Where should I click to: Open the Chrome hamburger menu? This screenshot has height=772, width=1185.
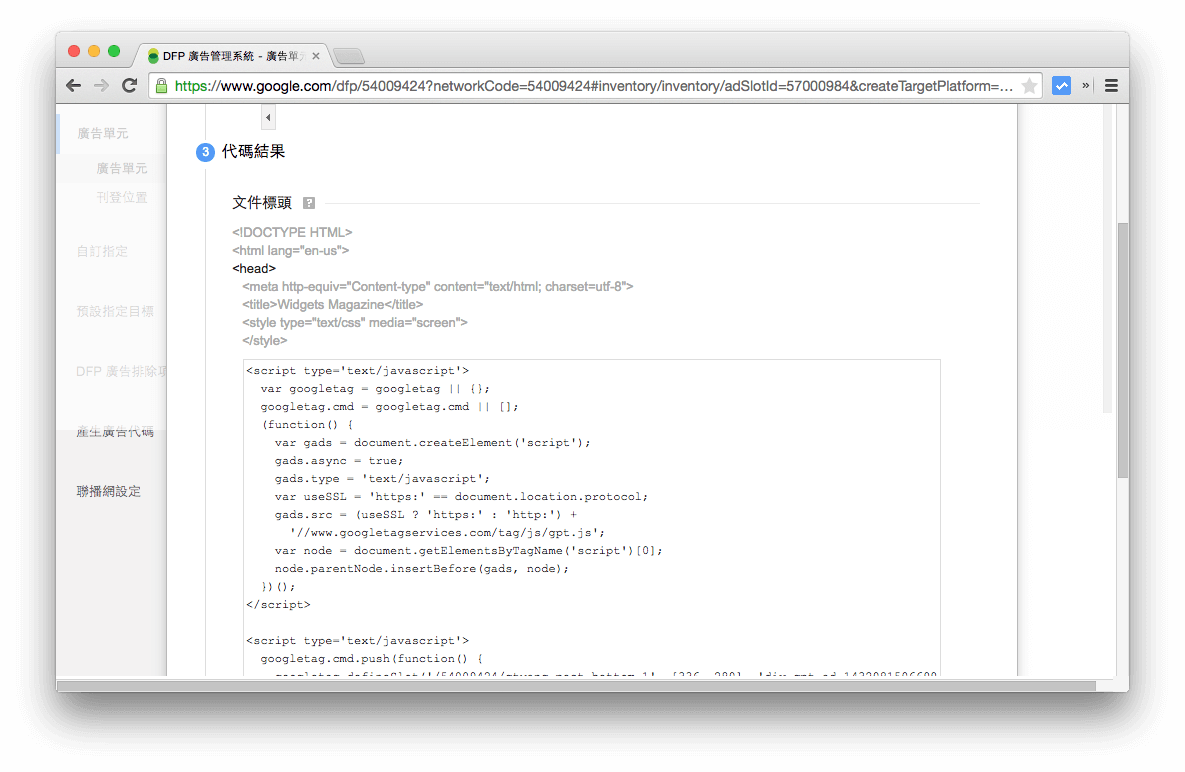coord(1111,85)
